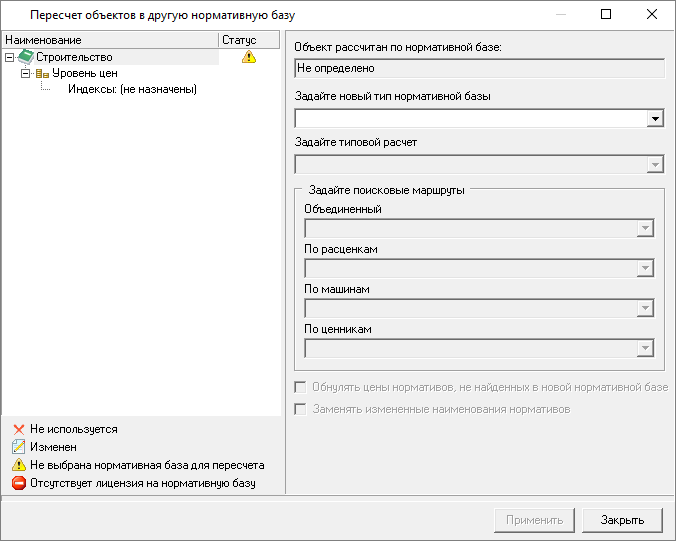Image resolution: width=676 pixels, height=541 pixels.
Task: Collapse the Уровень цен tree node
Action: [x=25, y=73]
